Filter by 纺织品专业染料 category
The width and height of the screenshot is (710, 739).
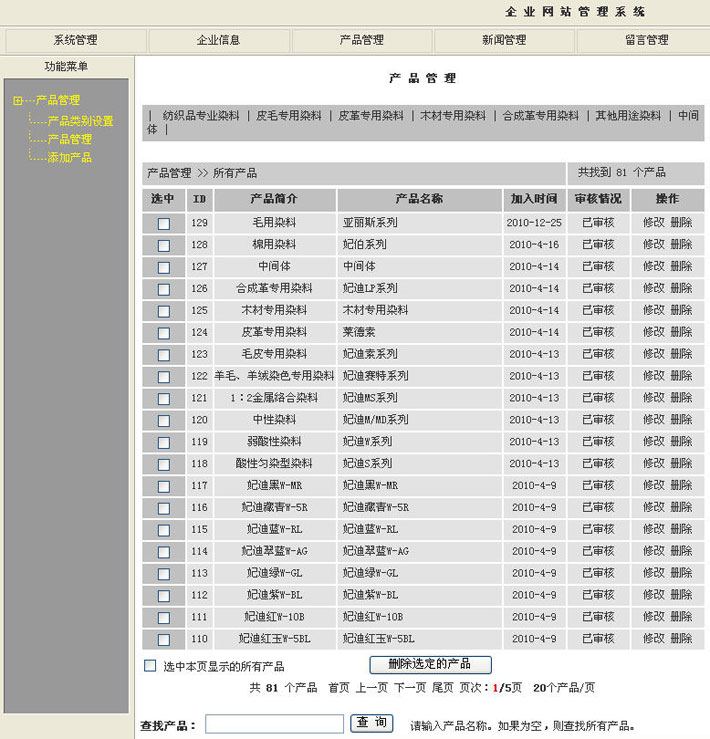click(201, 116)
